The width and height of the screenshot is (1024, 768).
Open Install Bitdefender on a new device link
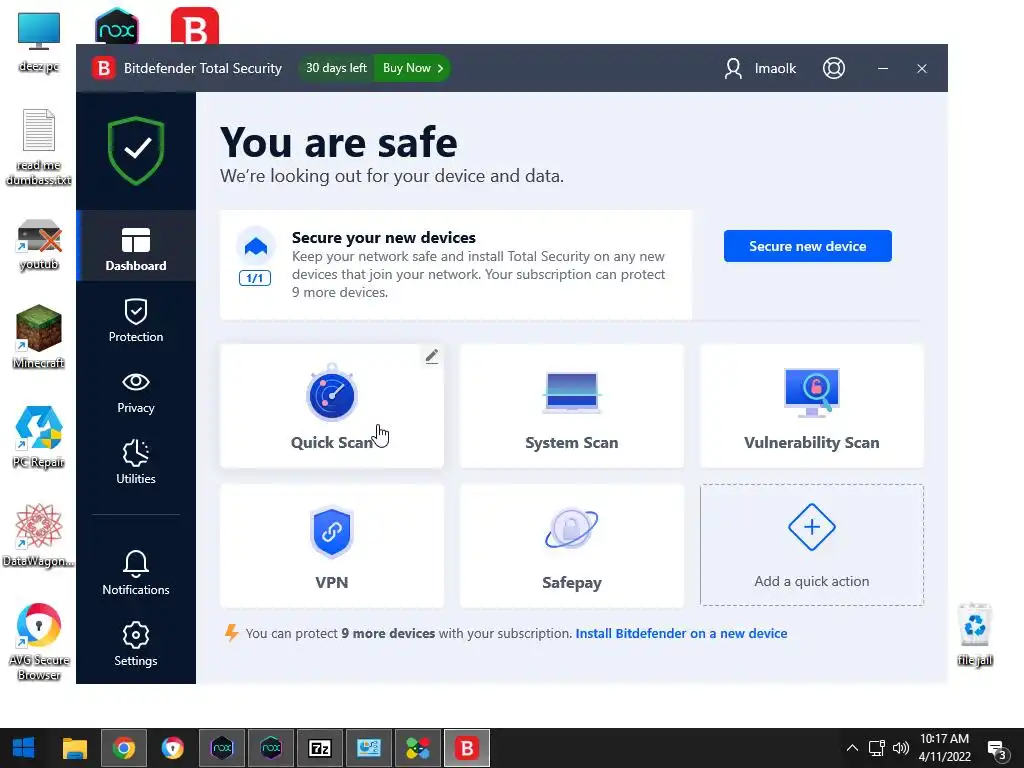coord(681,633)
